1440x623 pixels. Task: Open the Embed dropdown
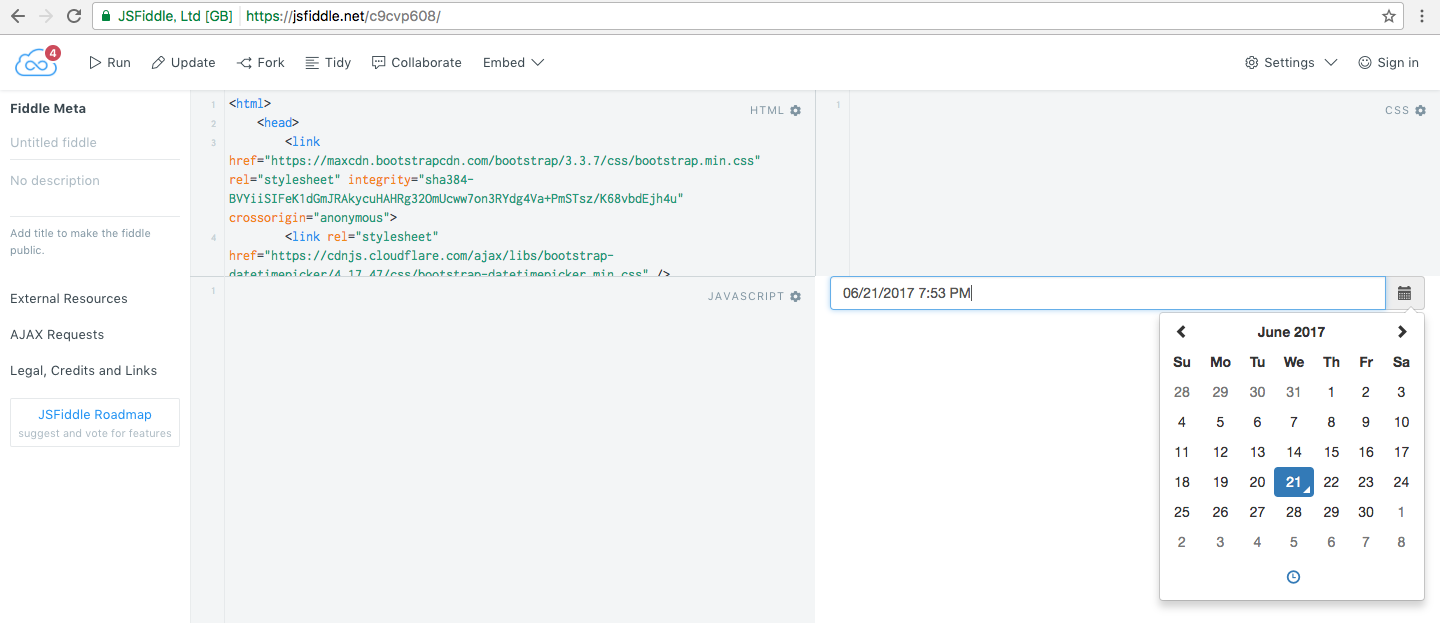[x=512, y=62]
